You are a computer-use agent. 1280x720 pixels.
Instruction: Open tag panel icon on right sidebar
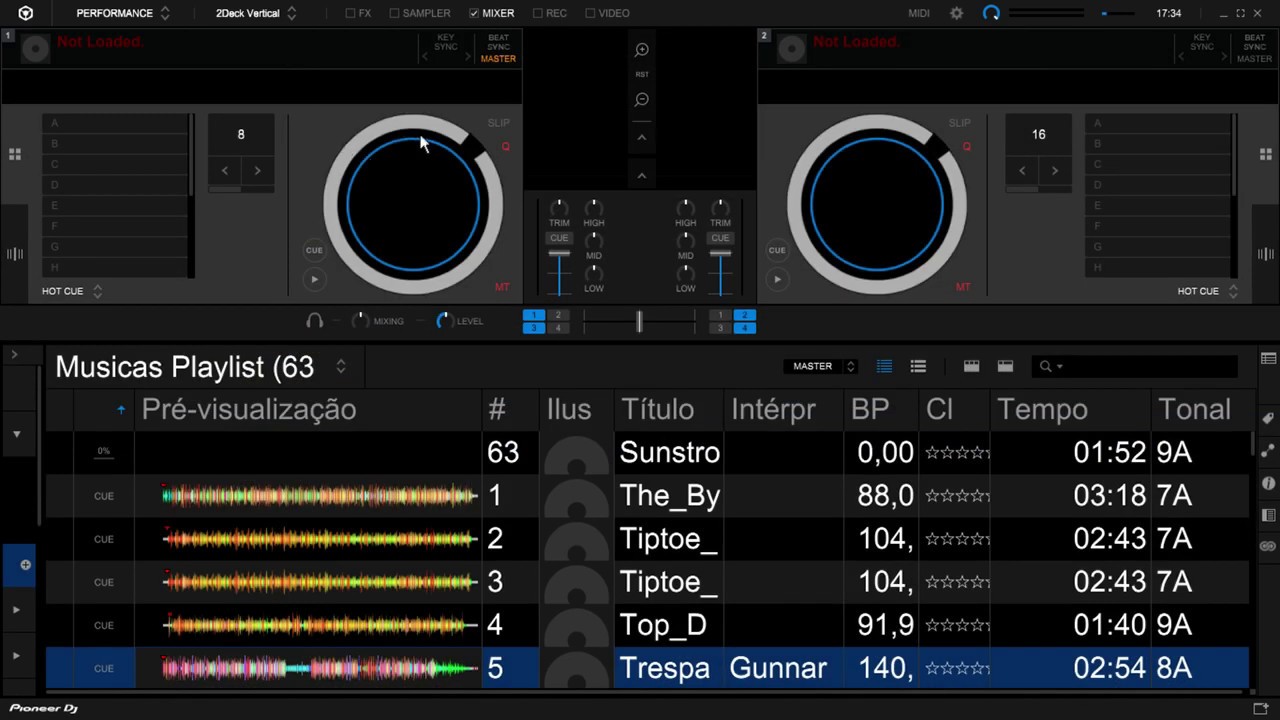pos(1268,418)
